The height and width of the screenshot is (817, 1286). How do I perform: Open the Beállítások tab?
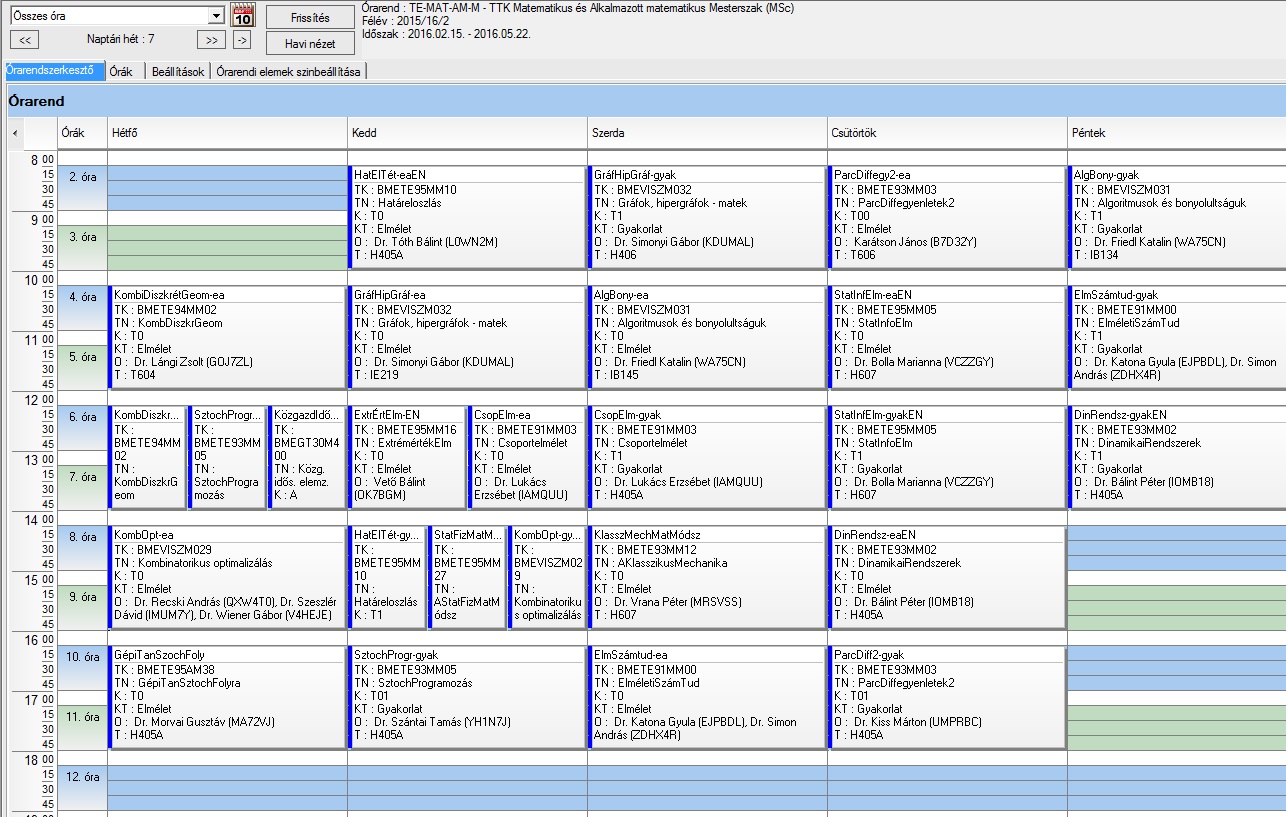pos(176,71)
